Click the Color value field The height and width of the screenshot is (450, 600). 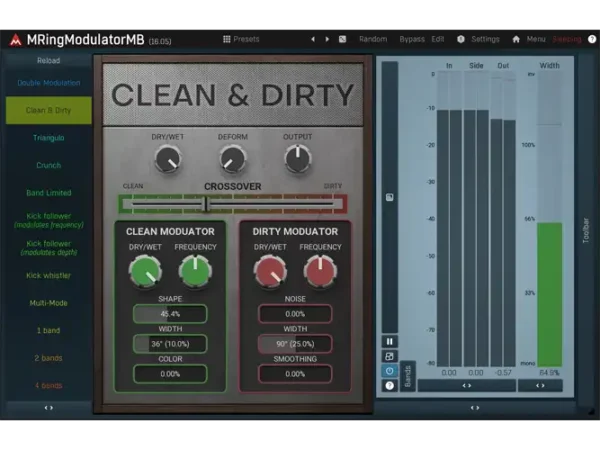coord(170,374)
